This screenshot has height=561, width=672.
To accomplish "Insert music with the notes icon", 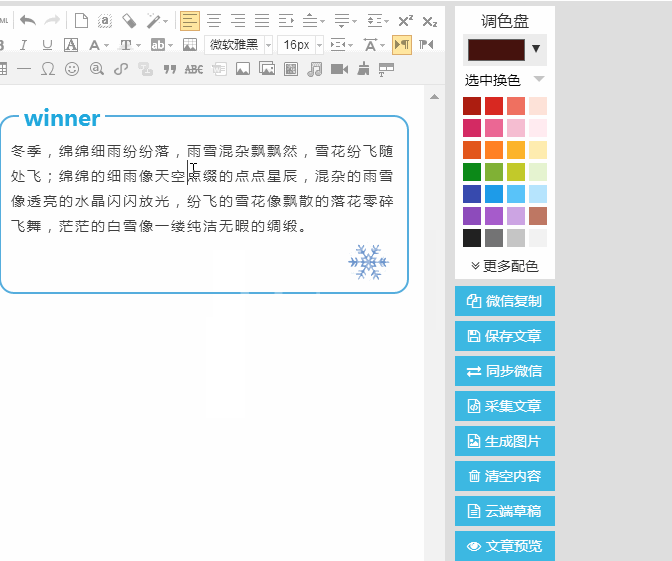I will coord(315,69).
